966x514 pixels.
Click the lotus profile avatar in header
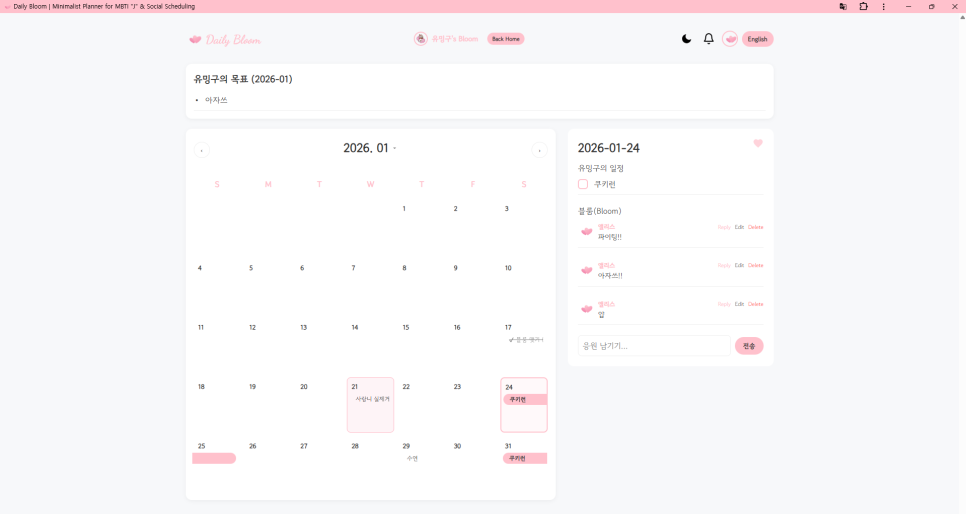(730, 39)
